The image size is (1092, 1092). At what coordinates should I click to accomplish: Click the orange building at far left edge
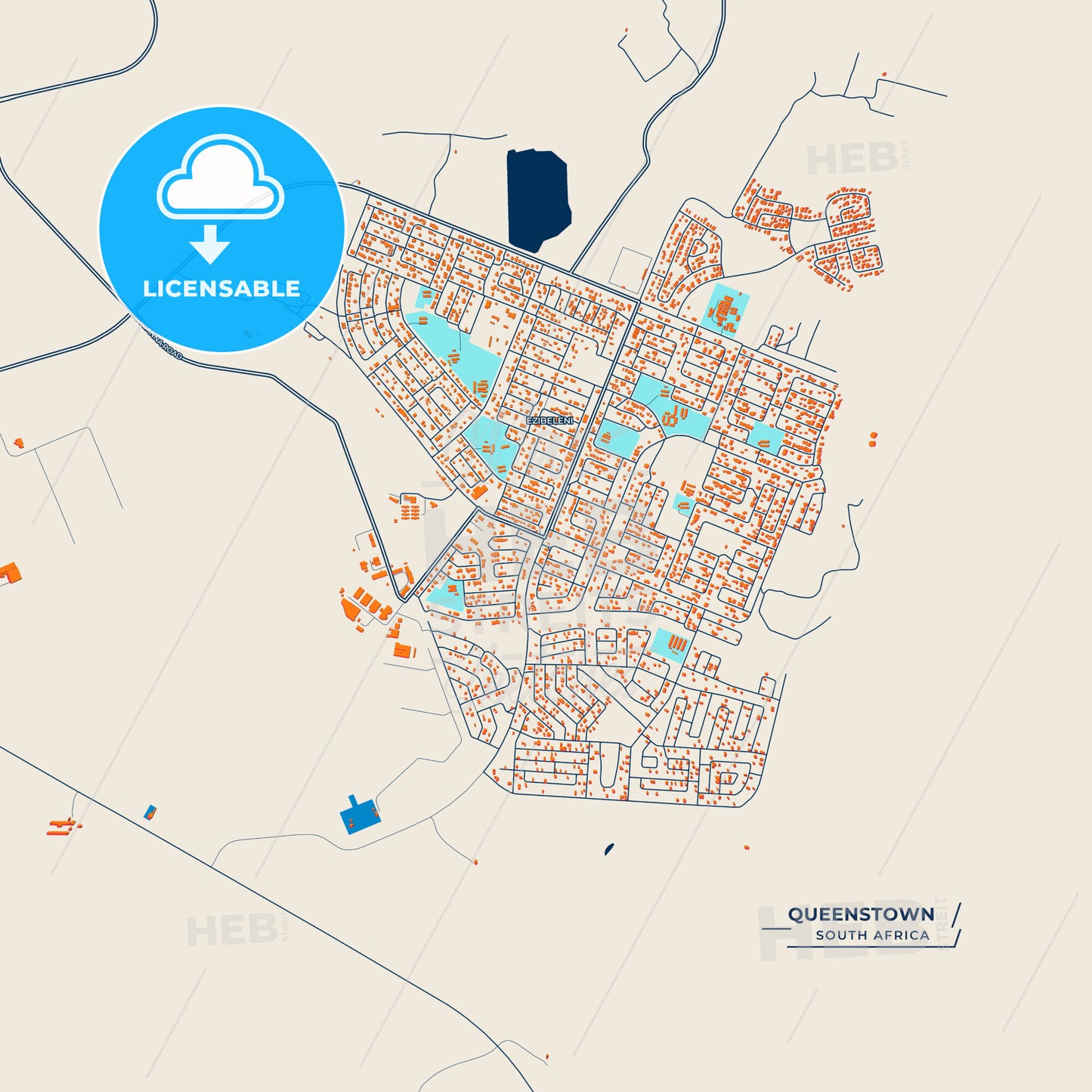(x=9, y=573)
